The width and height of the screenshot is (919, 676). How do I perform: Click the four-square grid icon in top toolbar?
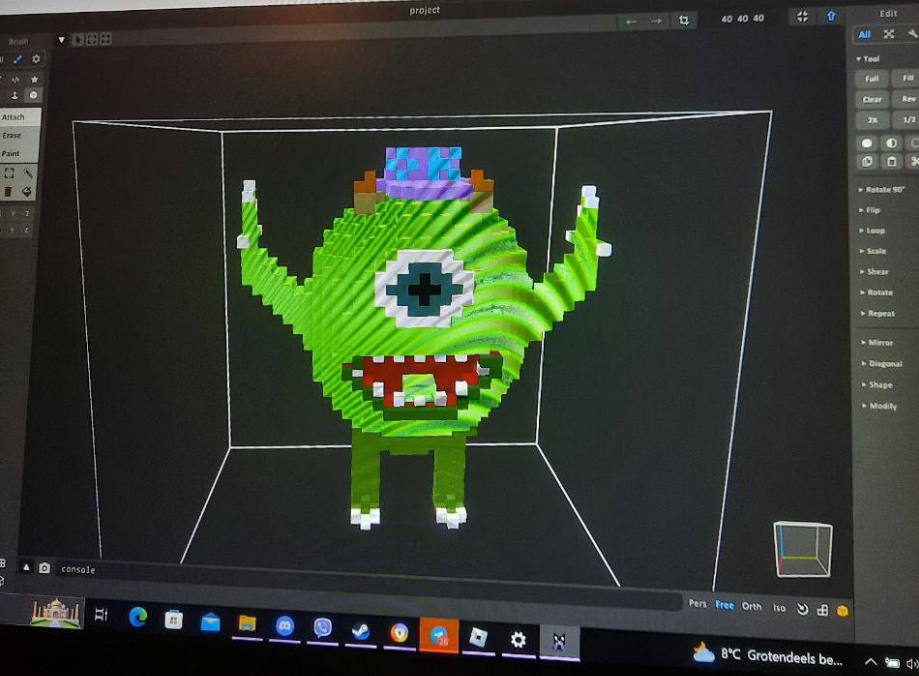point(105,39)
